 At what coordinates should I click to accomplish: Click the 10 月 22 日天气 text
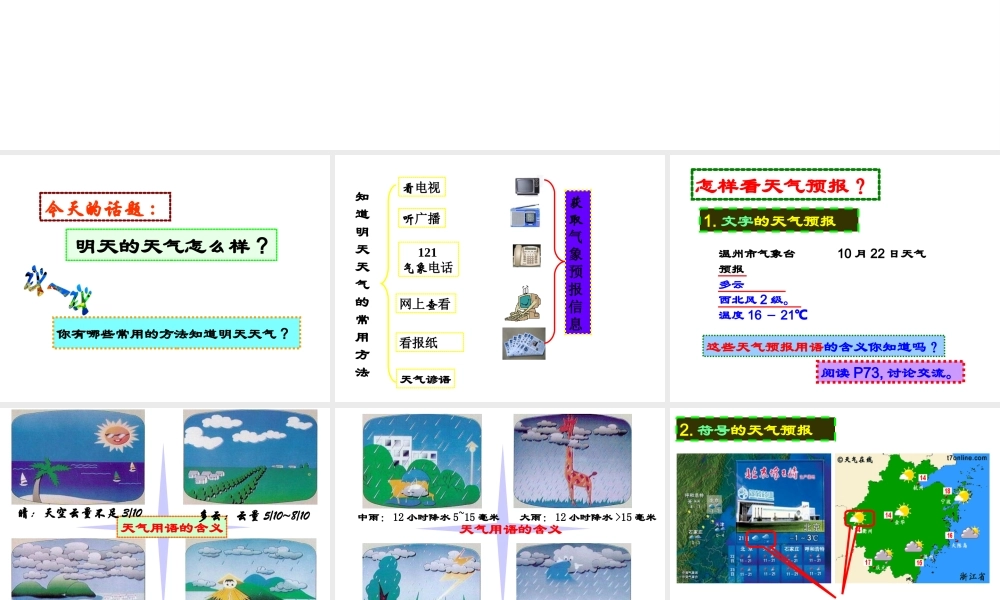coord(881,253)
